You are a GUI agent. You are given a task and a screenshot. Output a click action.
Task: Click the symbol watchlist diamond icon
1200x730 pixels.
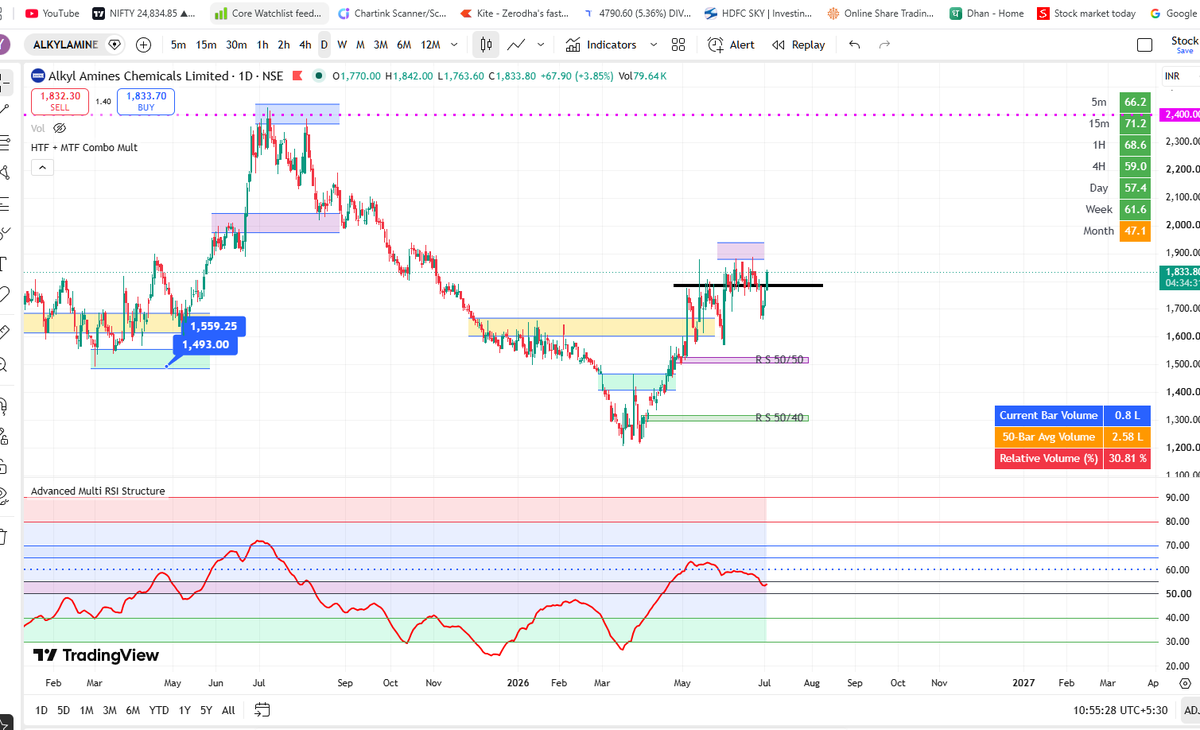[114, 45]
